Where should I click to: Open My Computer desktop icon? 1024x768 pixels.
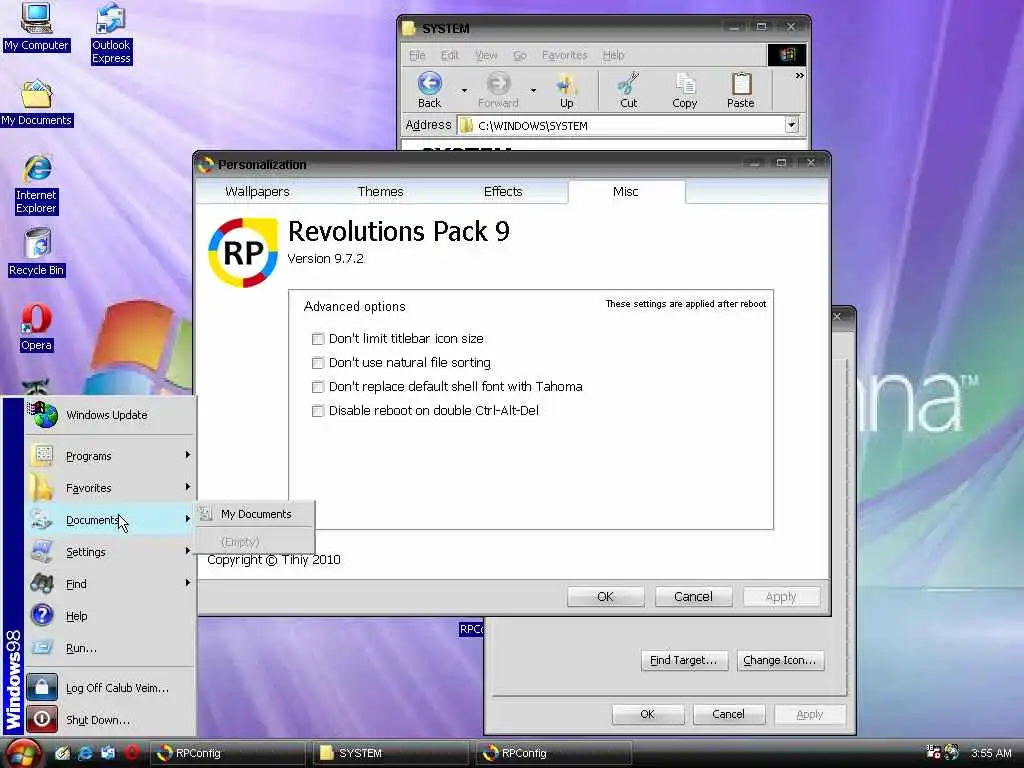[36, 26]
